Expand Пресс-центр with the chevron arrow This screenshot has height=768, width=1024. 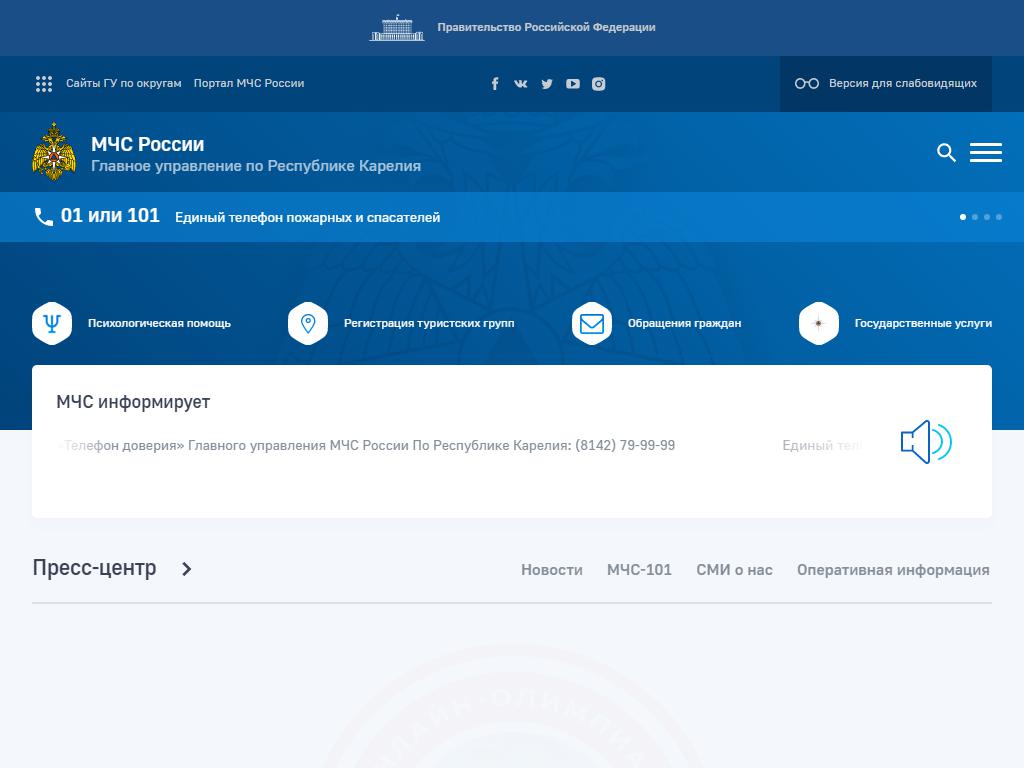(186, 569)
